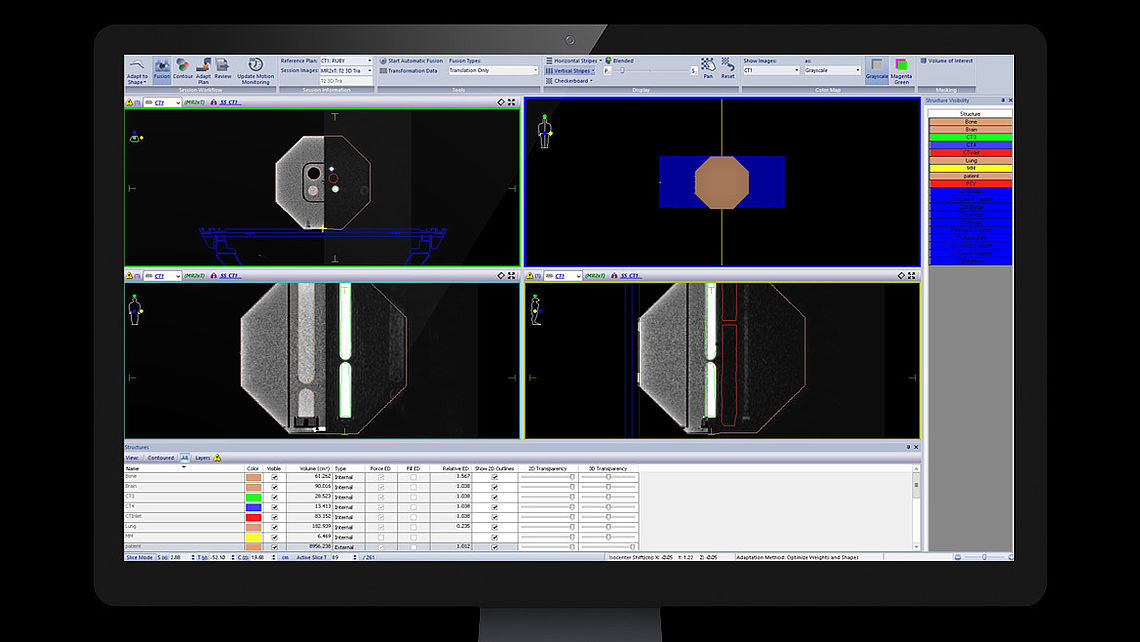Select the Pan tool
The height and width of the screenshot is (642, 1140).
tap(706, 66)
